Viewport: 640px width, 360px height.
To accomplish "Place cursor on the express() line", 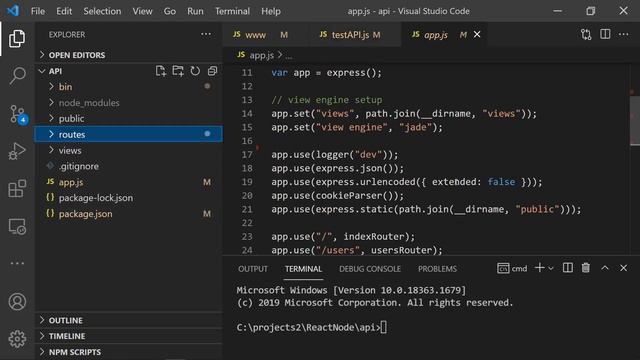I will click(x=327, y=73).
